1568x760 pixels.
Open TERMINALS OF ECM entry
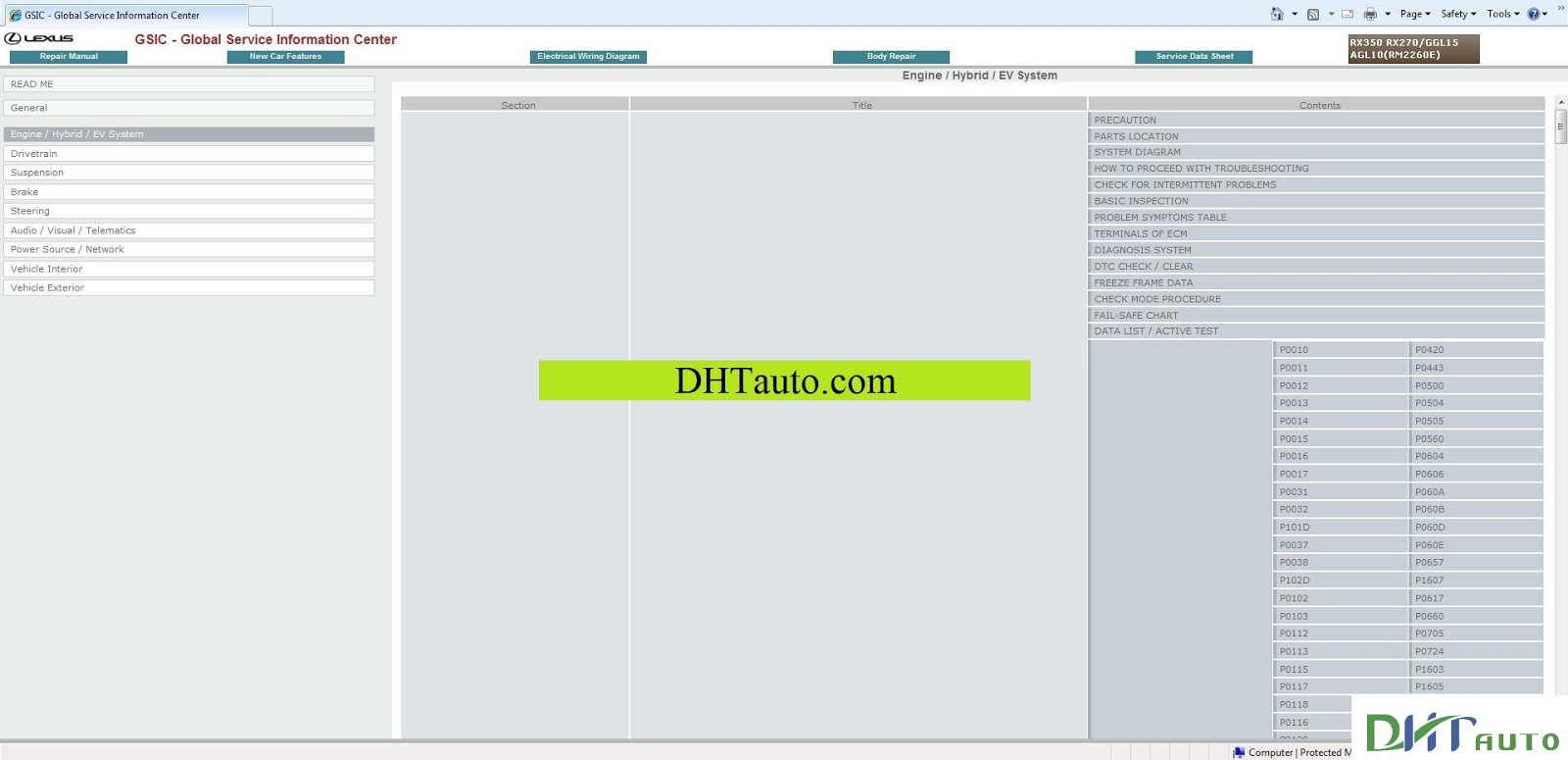(1316, 233)
